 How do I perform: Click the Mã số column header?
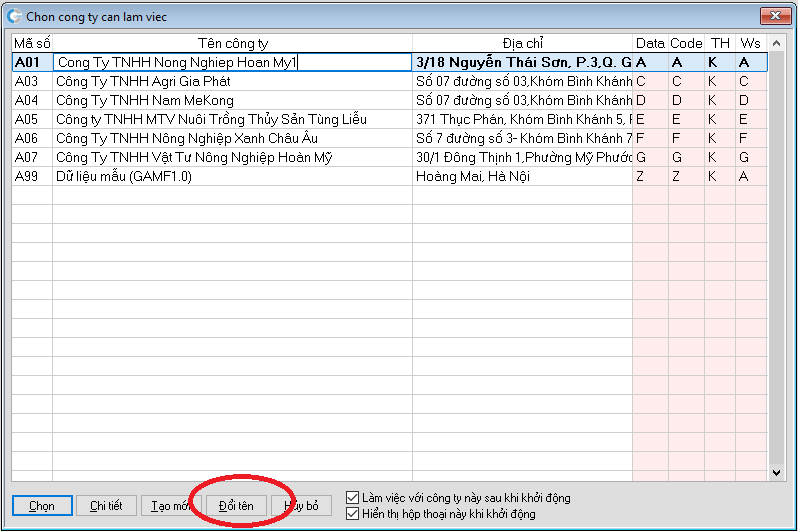32,43
